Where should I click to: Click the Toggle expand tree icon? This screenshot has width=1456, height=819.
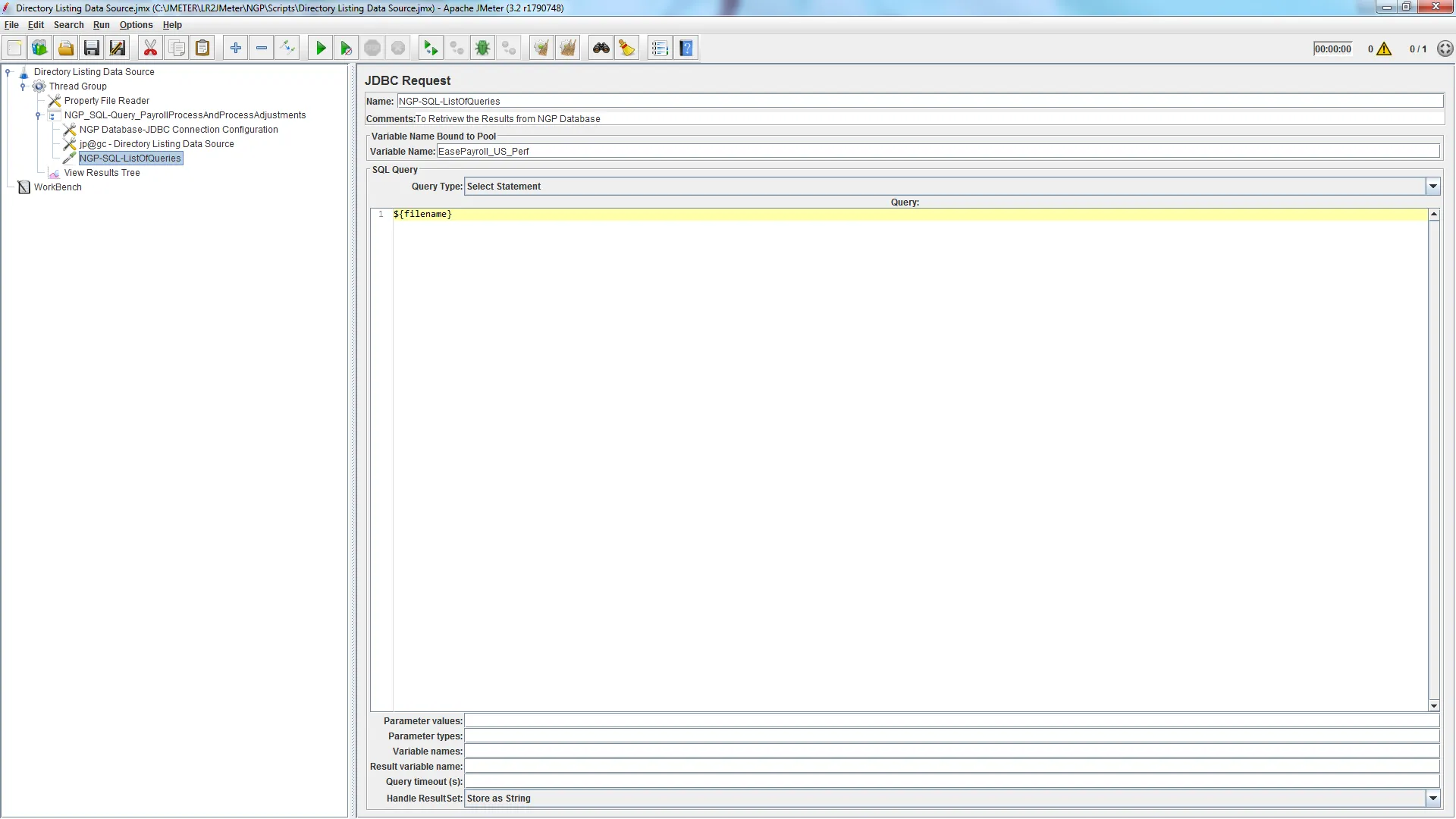pyautogui.click(x=287, y=49)
